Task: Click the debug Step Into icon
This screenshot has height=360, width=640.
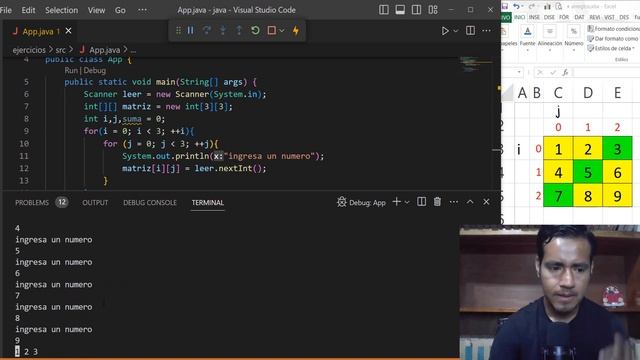Action: point(223,31)
